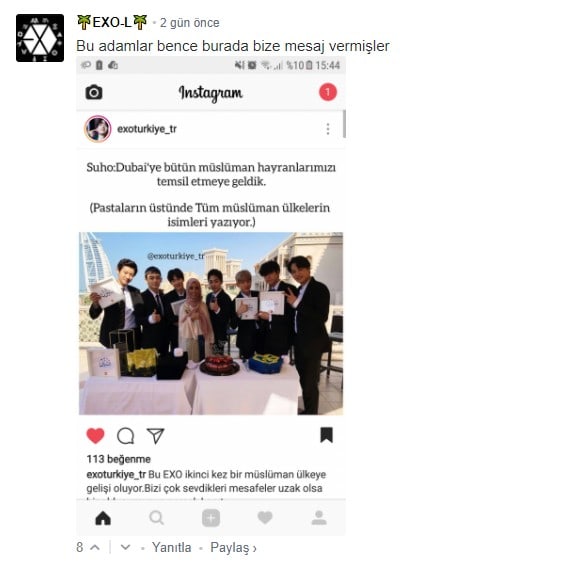
Task: Downvote the comment with down chevron
Action: (125, 547)
